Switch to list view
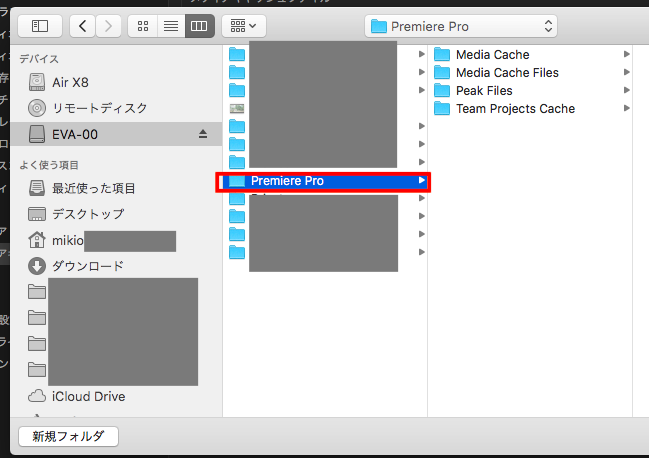This screenshot has height=458, width=649. coord(171,26)
